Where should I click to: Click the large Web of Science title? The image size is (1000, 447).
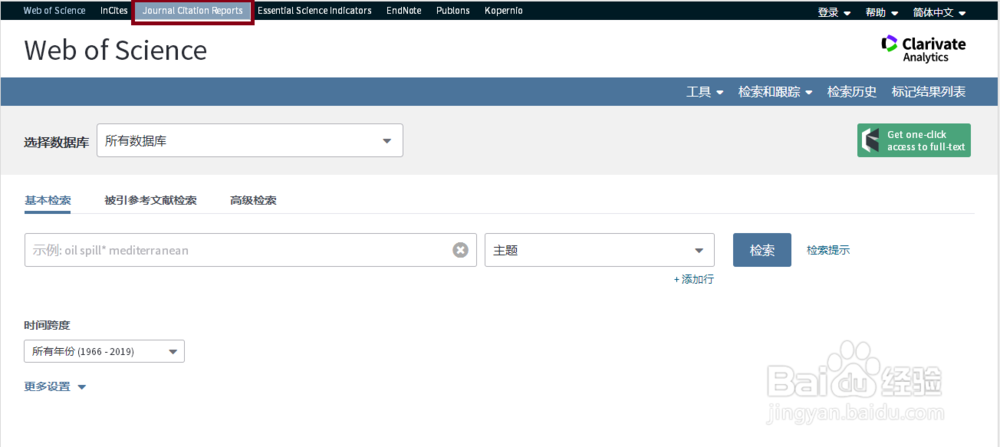point(115,50)
